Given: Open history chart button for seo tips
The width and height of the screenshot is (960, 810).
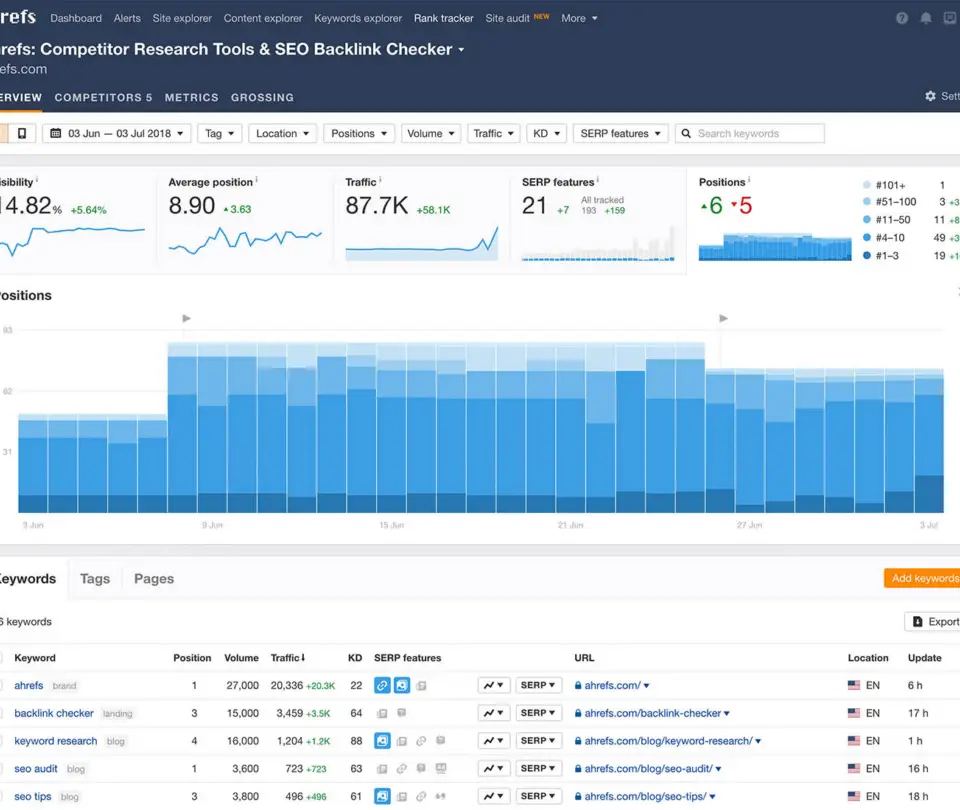Looking at the screenshot, I should pos(493,797).
